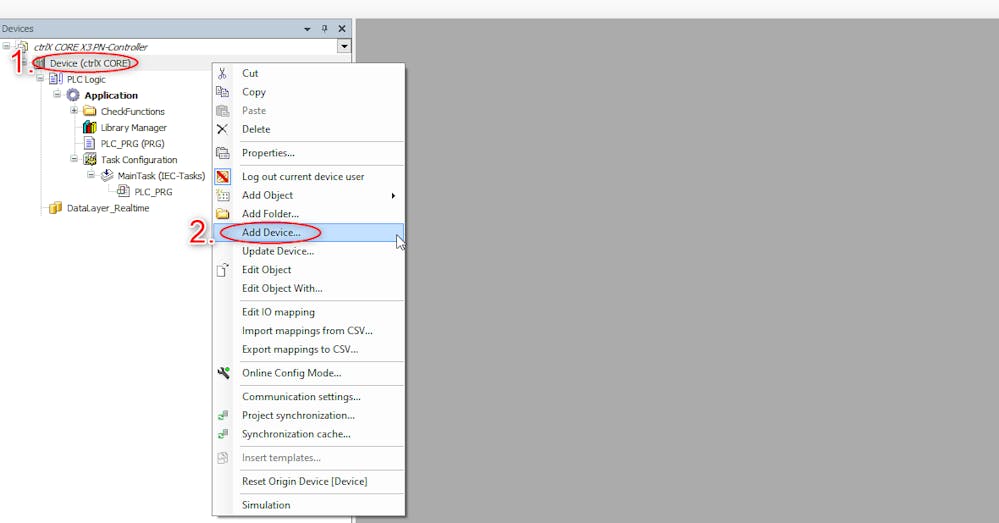
Task: Select Add Device... menu entry
Action: [x=308, y=233]
